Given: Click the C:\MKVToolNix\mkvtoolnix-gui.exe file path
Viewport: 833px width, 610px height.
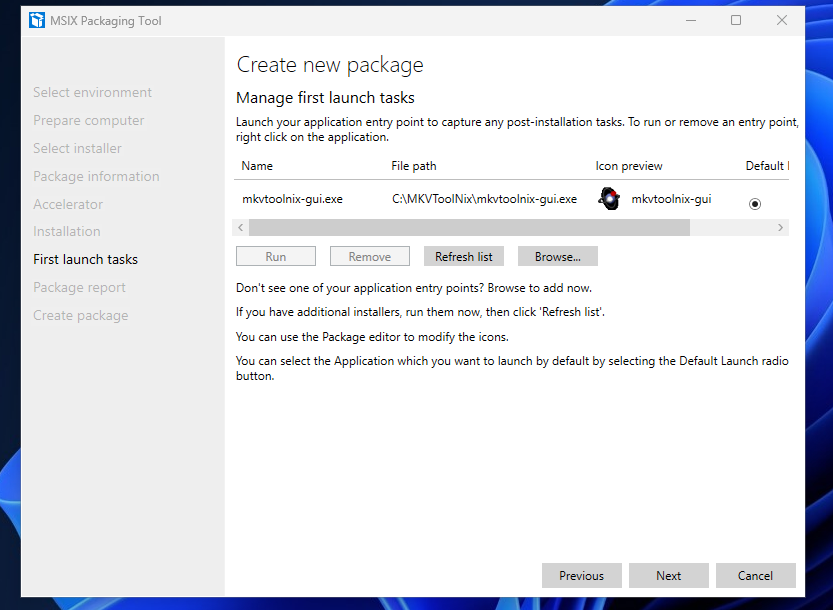Looking at the screenshot, I should pos(484,199).
